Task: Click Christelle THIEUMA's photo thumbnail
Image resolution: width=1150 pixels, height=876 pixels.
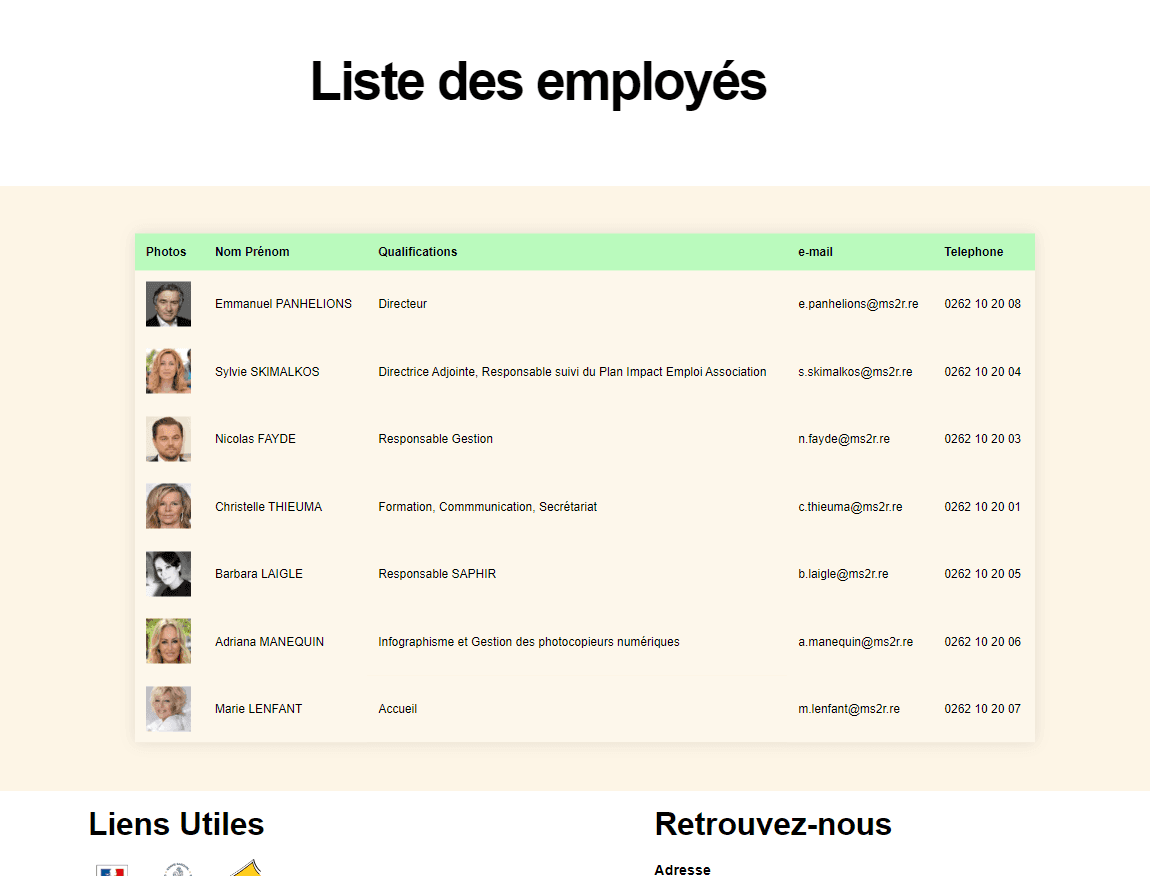Action: [x=168, y=506]
